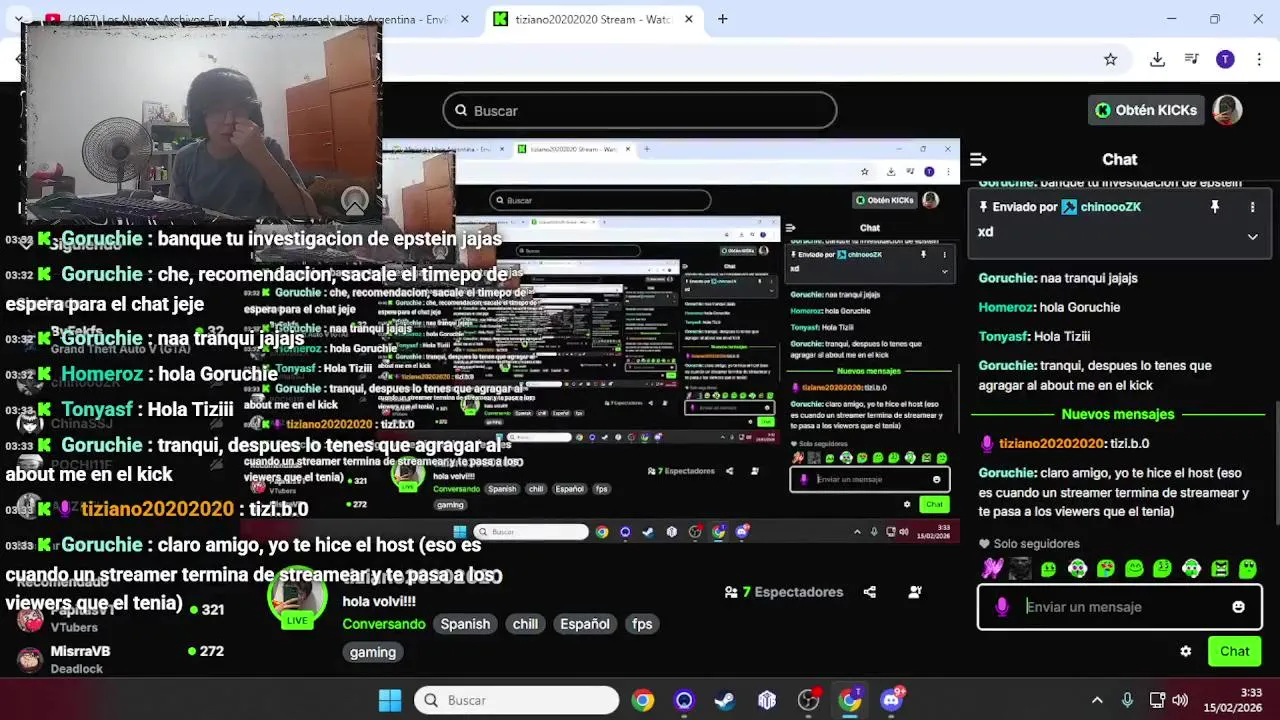The height and width of the screenshot is (720, 1280).
Task: Open Homeroz username in chat
Action: 1006,307
